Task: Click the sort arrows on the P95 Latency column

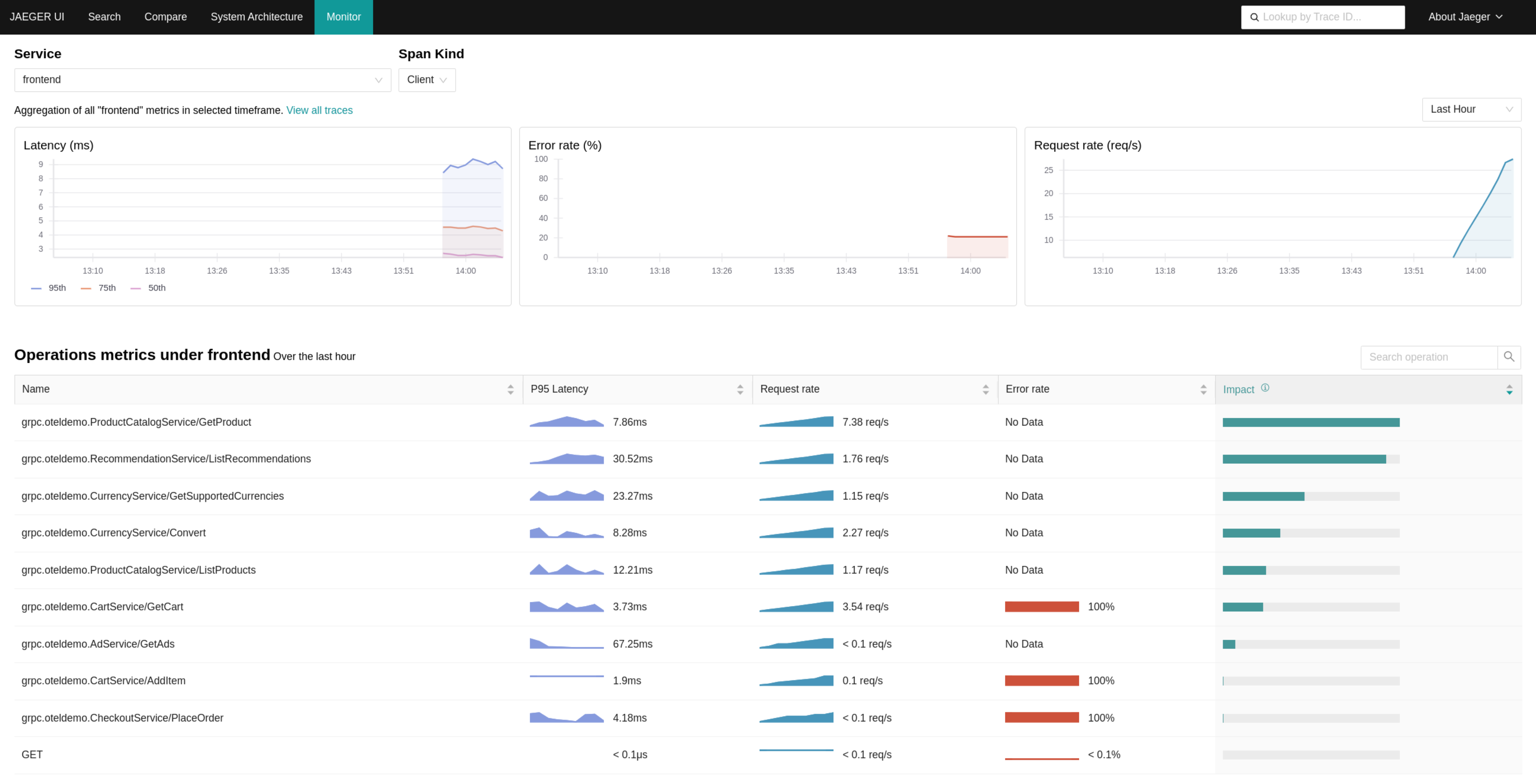Action: coord(739,389)
